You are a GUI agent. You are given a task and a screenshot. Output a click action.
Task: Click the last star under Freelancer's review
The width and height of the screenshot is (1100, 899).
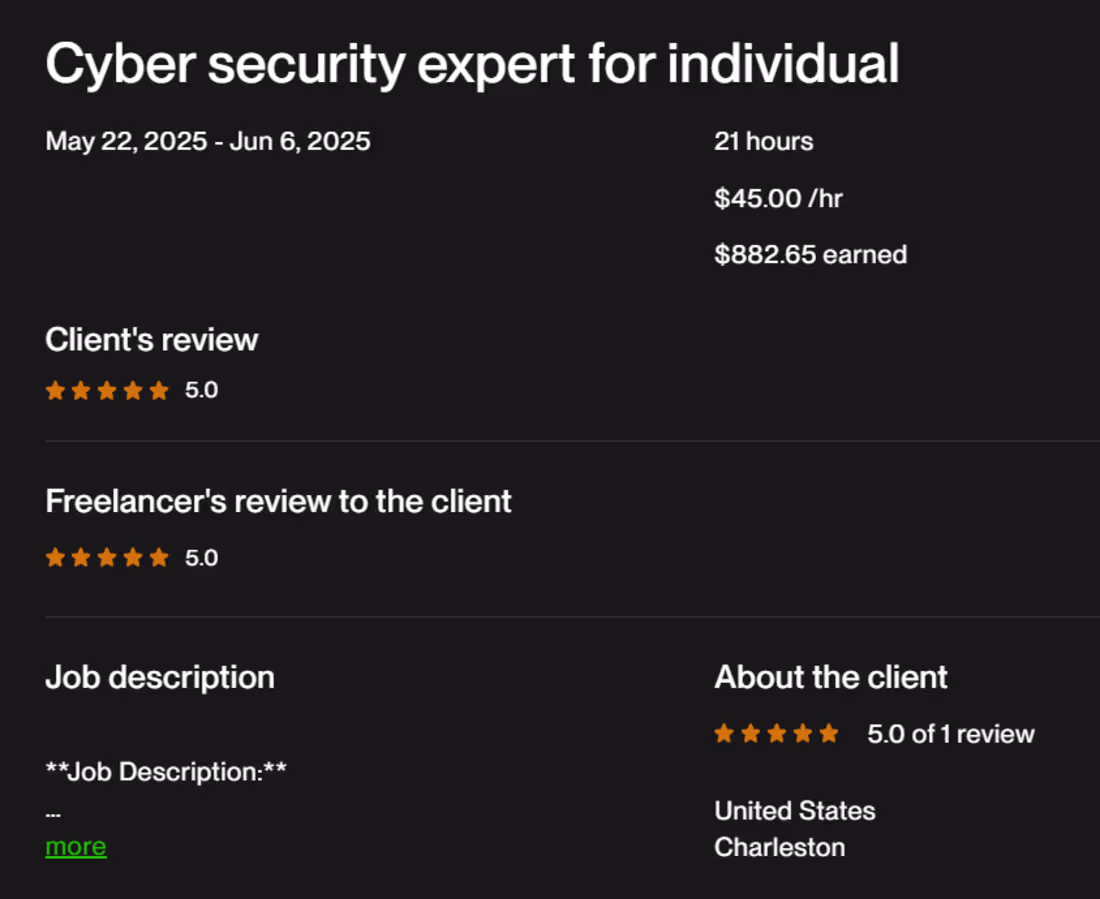[159, 557]
